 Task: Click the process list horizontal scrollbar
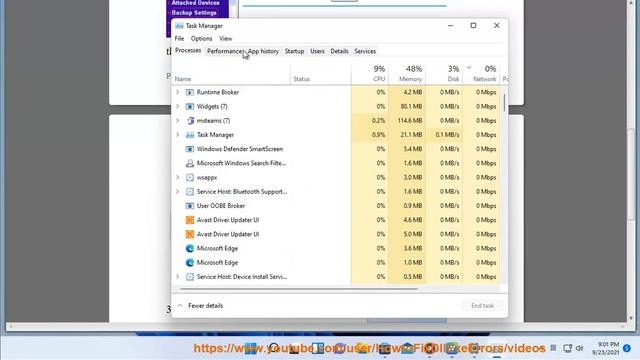pos(299,289)
